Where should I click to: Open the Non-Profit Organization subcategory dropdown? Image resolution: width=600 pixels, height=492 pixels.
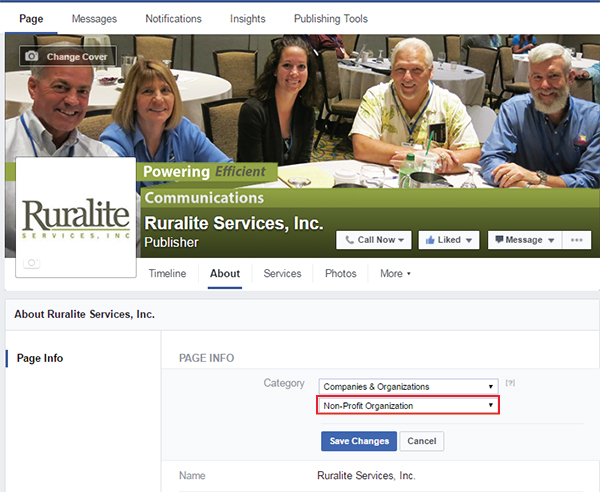(x=408, y=405)
